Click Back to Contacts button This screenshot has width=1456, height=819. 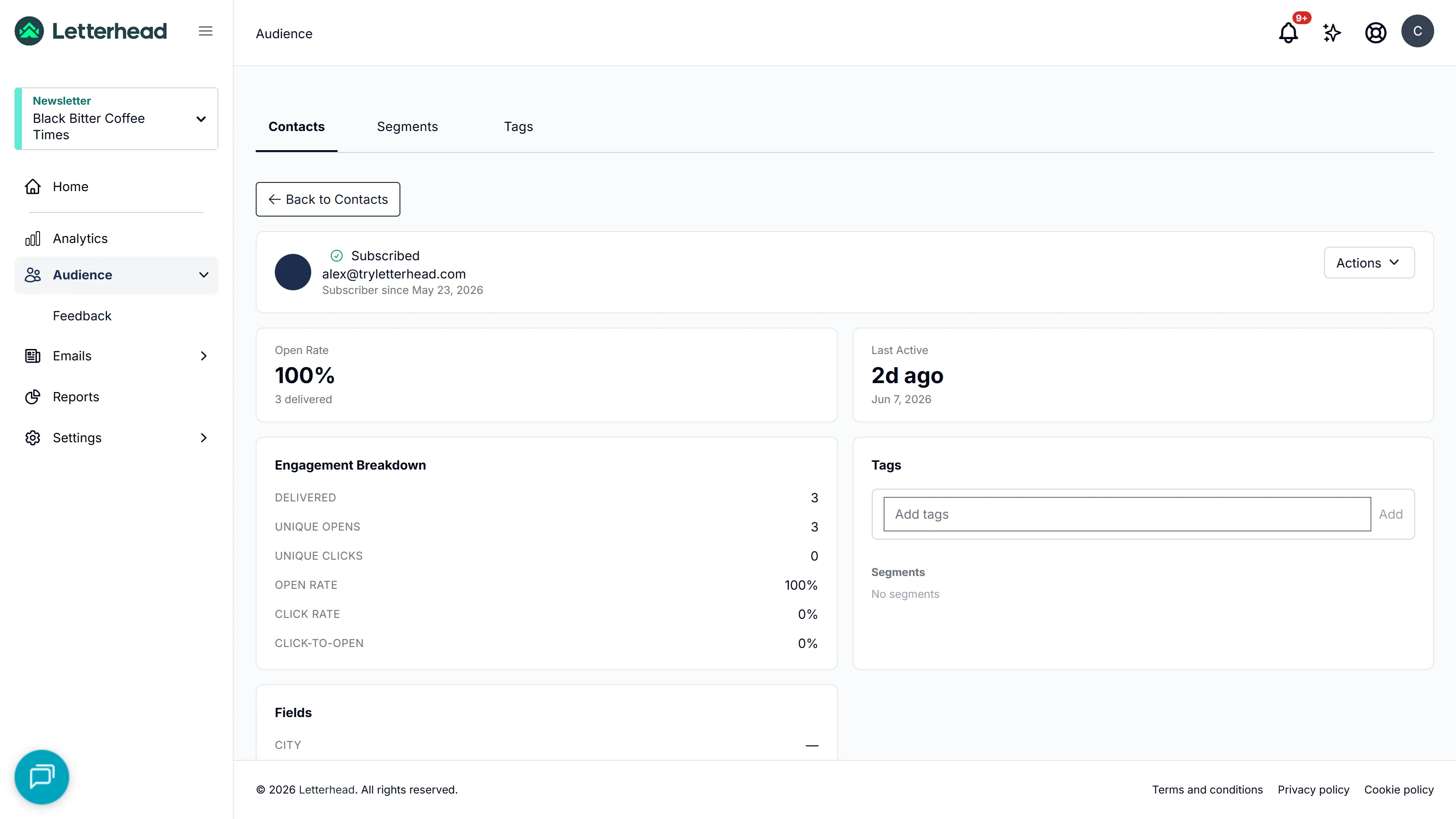click(328, 199)
